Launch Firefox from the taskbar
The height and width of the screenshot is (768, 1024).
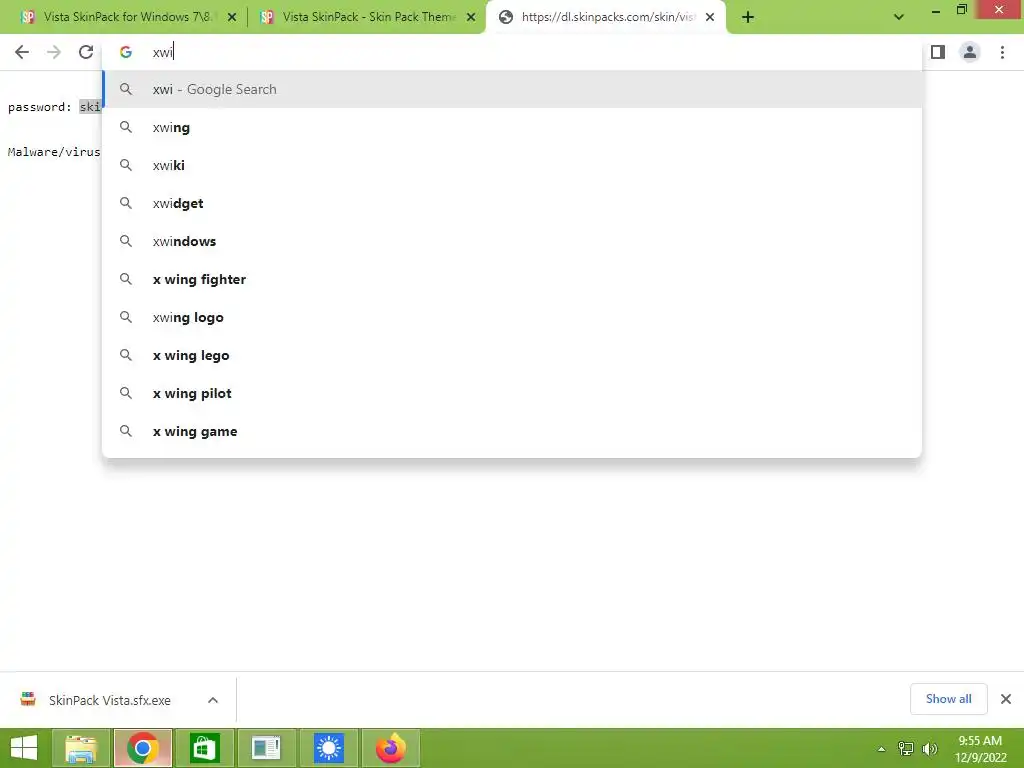(391, 748)
